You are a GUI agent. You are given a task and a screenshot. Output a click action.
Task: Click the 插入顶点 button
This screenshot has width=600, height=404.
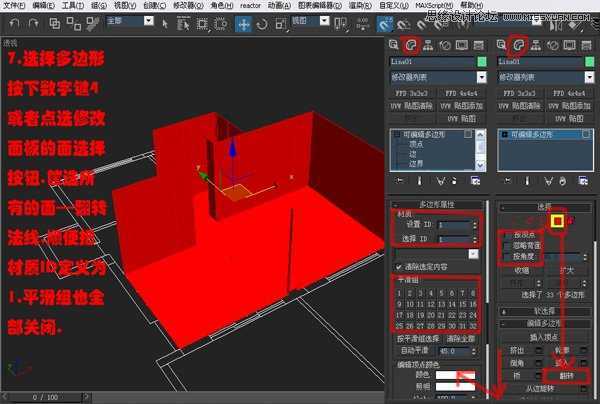(x=544, y=337)
